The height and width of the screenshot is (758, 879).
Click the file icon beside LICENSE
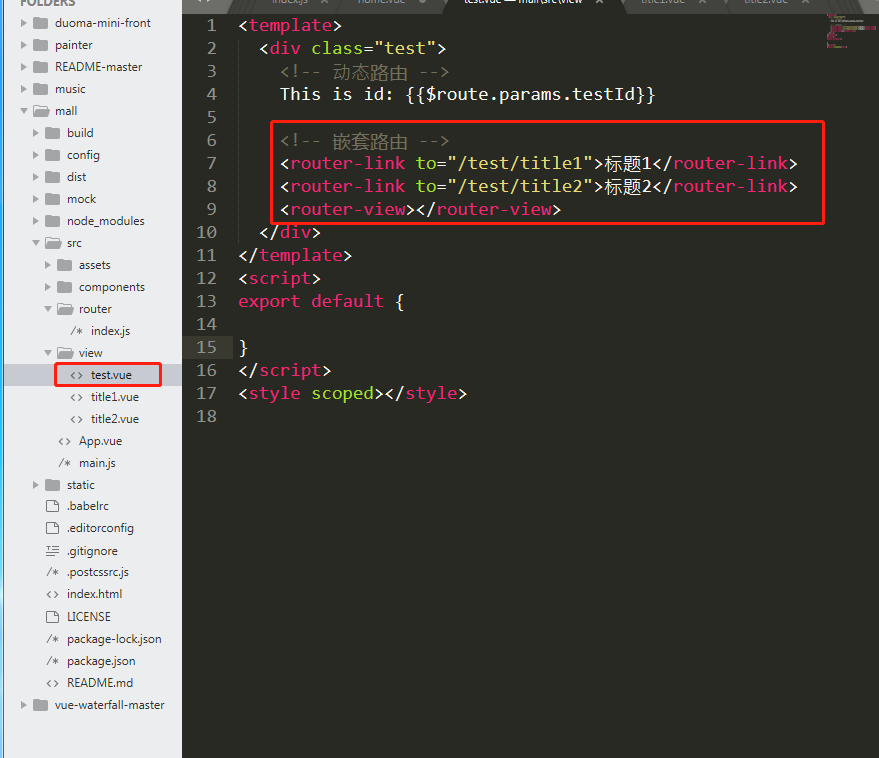52,617
